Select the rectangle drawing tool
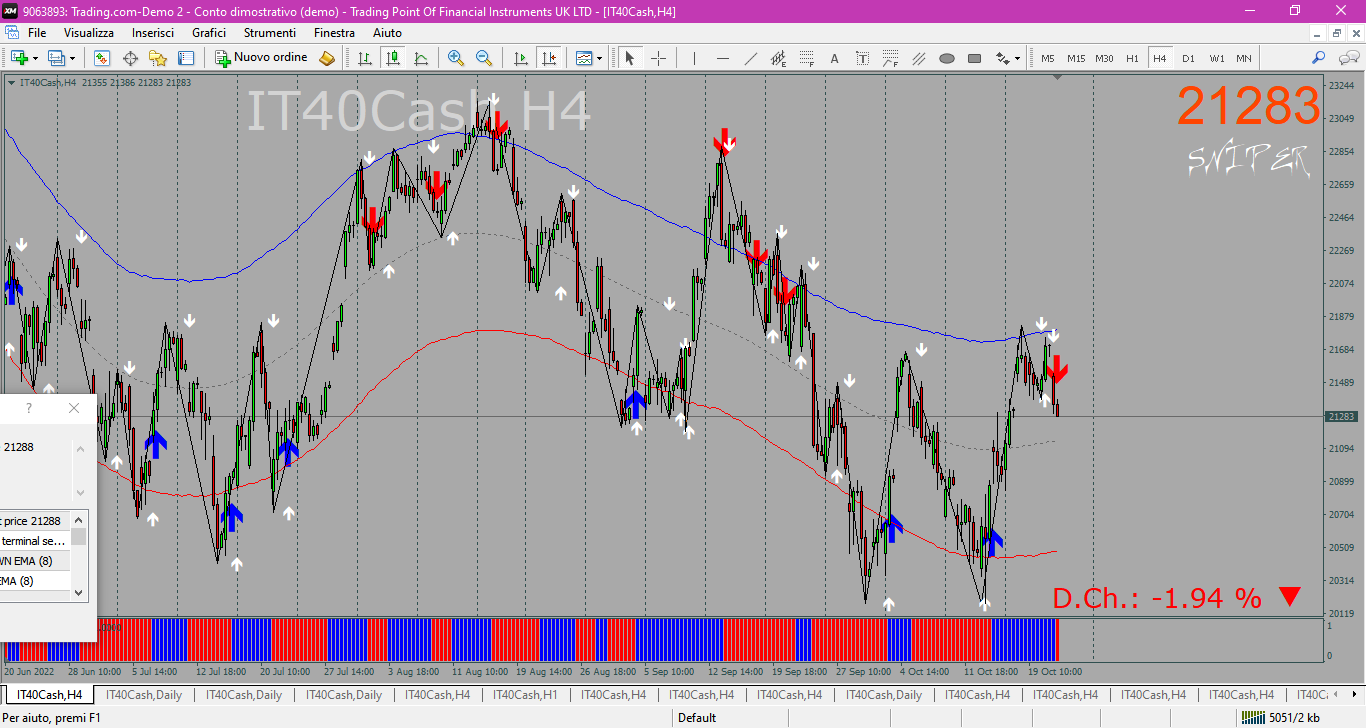The image size is (1366, 728). point(974,58)
